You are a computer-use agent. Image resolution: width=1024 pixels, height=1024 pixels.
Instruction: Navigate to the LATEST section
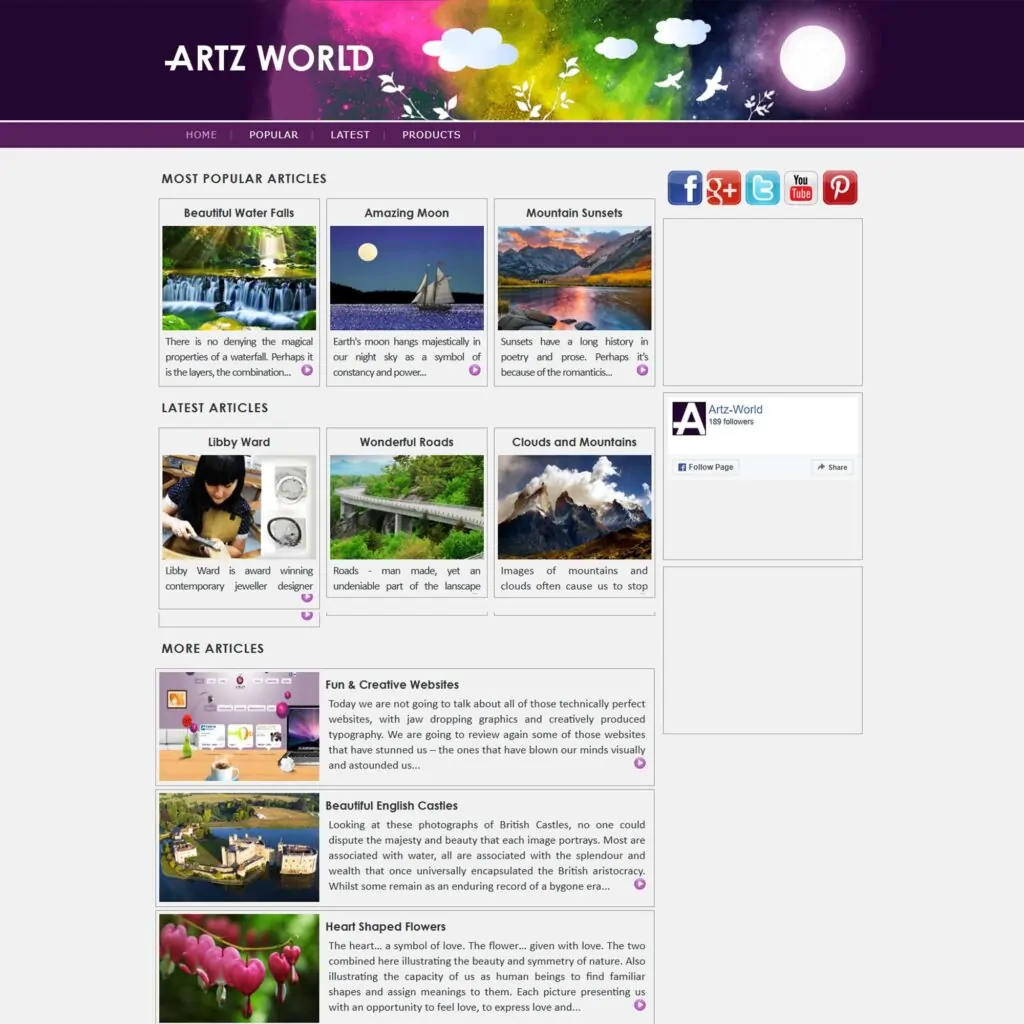(350, 134)
